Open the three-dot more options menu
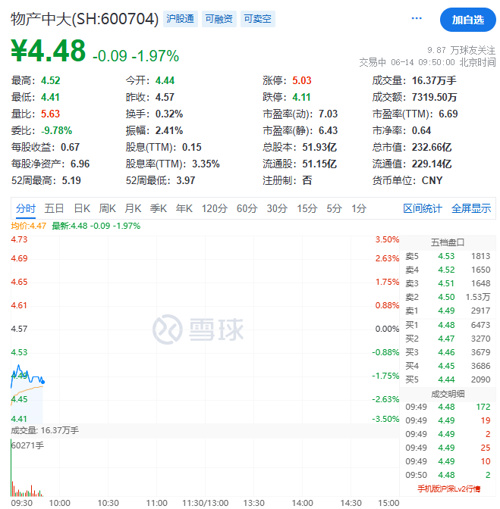The height and width of the screenshot is (509, 500). tap(416, 18)
